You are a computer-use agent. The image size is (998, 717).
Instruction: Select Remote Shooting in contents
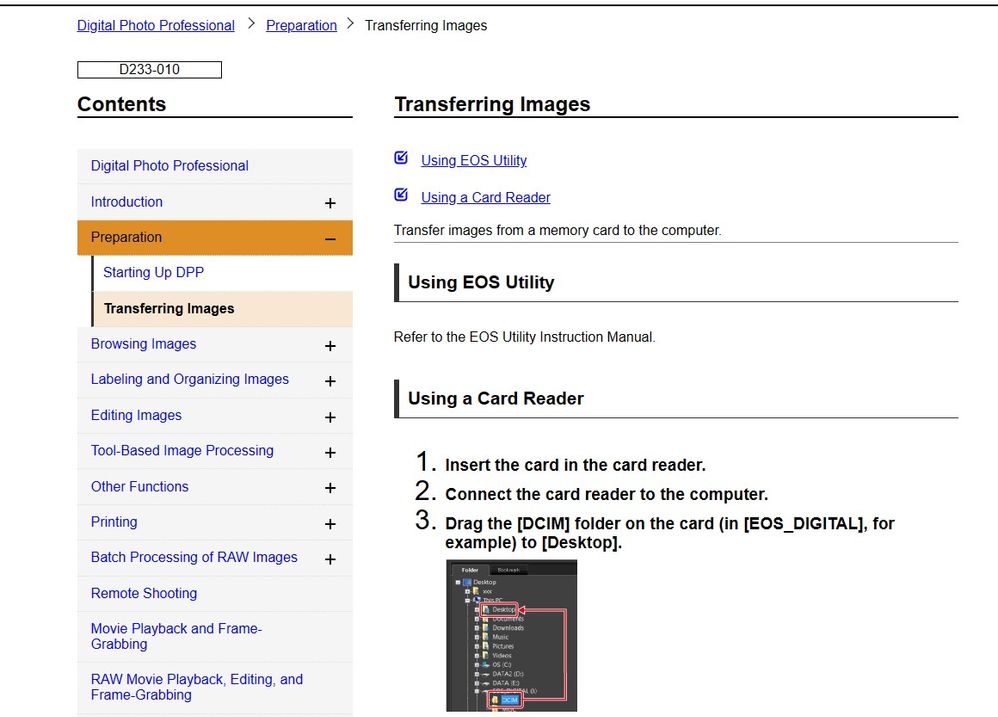tap(144, 593)
